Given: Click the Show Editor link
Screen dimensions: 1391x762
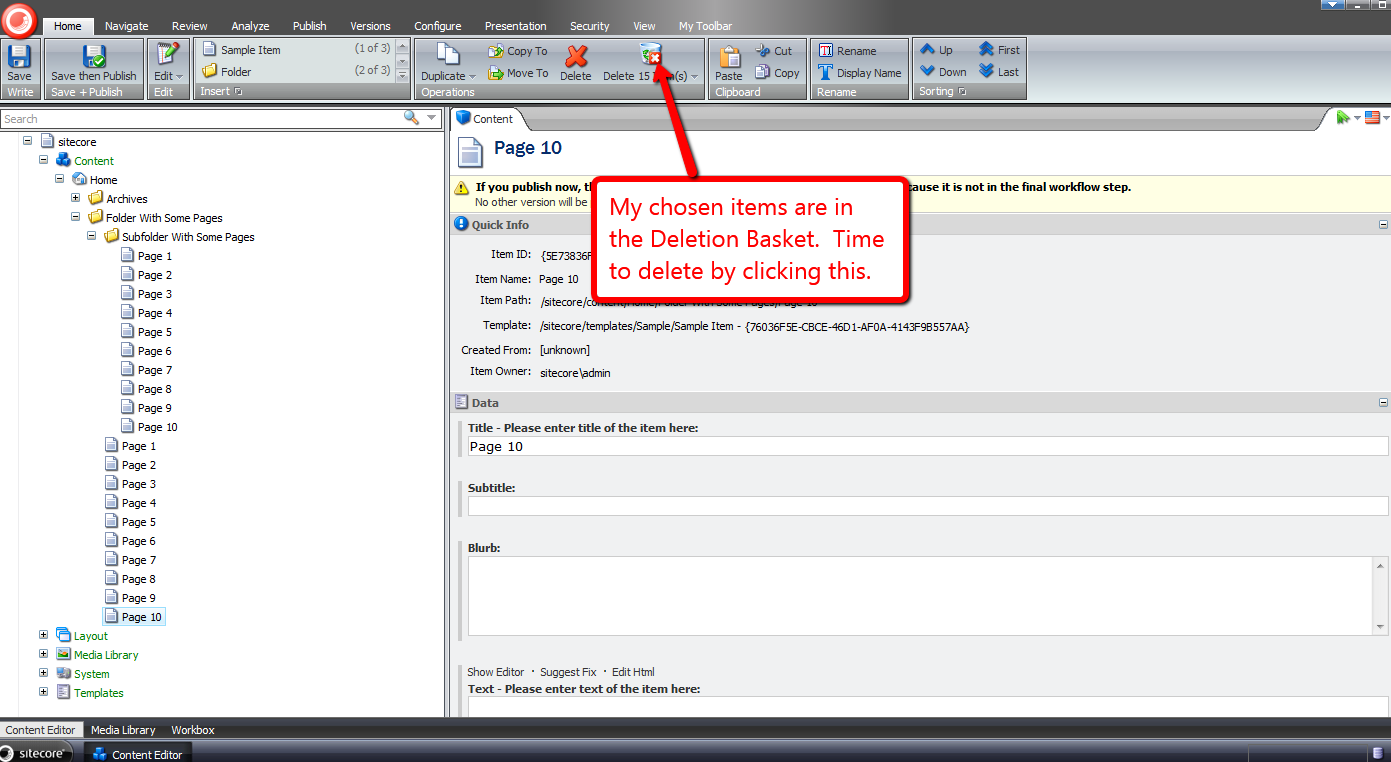Looking at the screenshot, I should [495, 672].
